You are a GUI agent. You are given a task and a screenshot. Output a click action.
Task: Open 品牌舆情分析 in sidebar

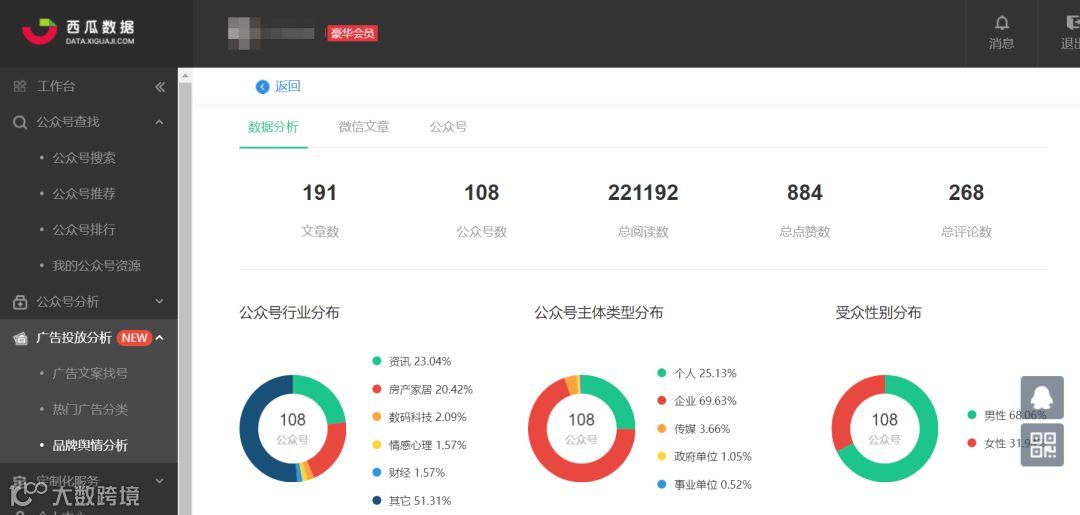tap(90, 445)
